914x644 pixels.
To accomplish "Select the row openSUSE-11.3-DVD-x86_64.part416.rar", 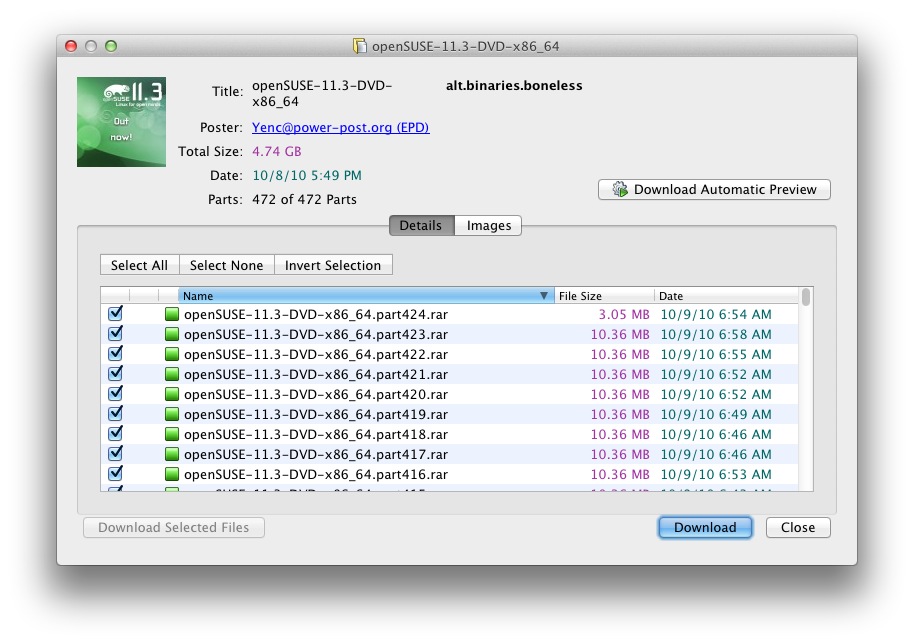I will click(x=449, y=474).
